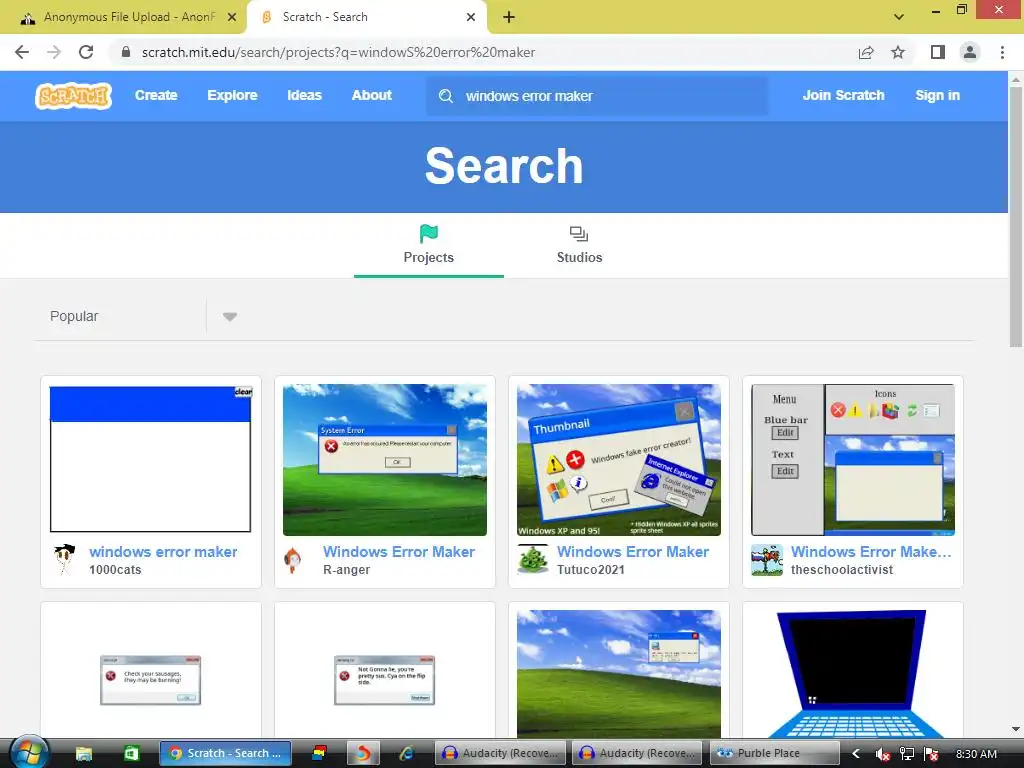
Task: Visit the 1000cats profile name
Action: (x=116, y=569)
